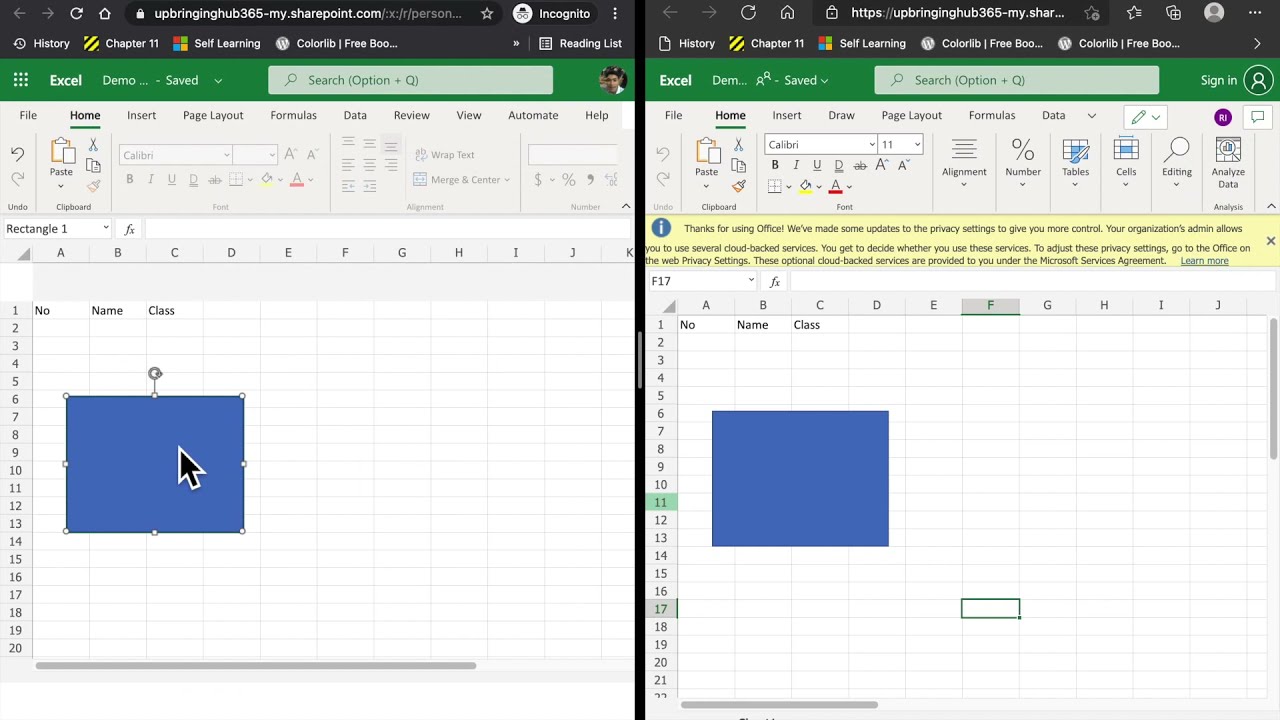1280x720 pixels.
Task: Toggle Italic in the right Excel ribbon
Action: point(796,165)
